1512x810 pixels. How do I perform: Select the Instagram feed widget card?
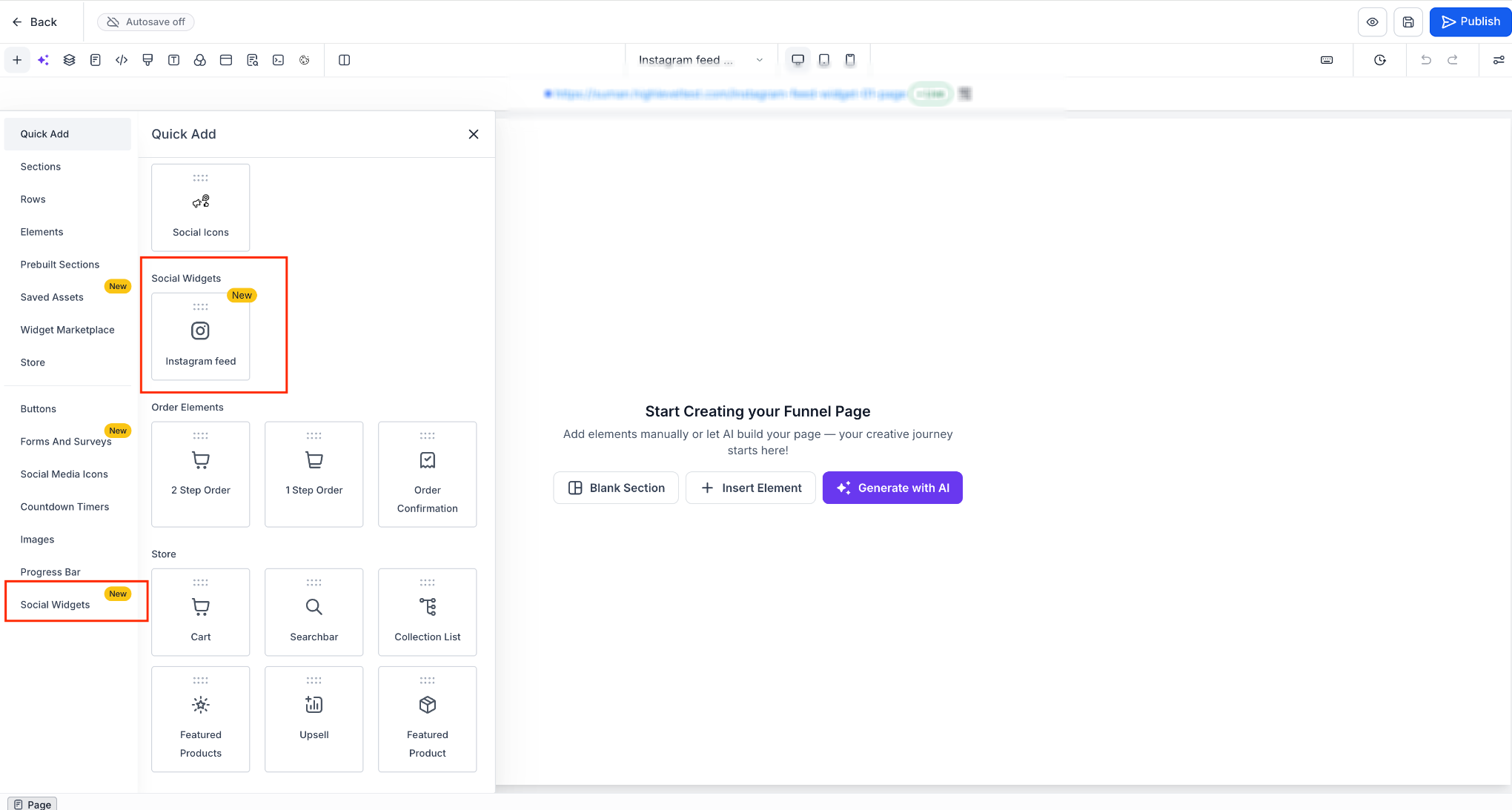pos(201,336)
